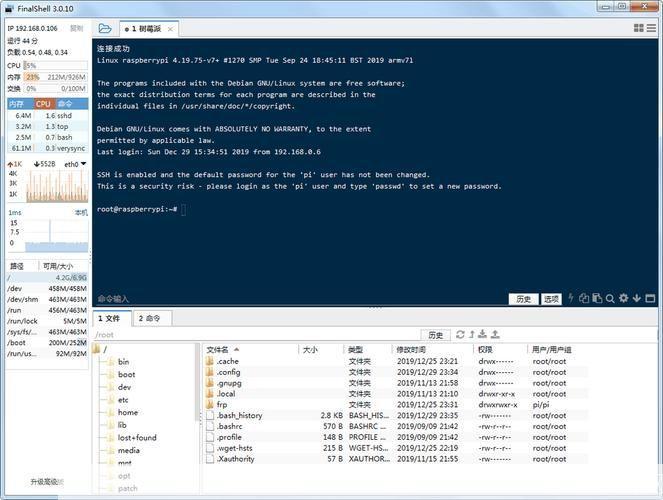Select the boot folder in tree
Viewport: 663px width, 500px height.
(121, 374)
